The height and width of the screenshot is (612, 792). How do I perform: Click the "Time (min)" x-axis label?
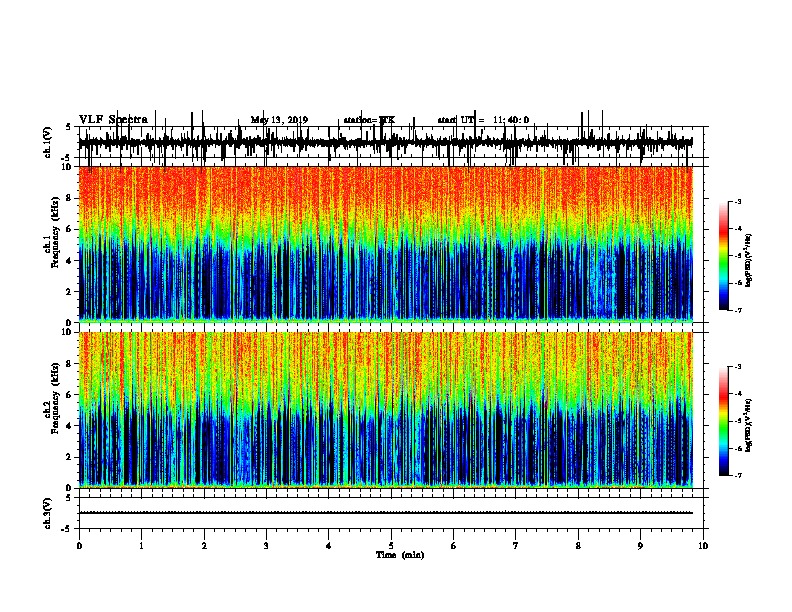(400, 555)
